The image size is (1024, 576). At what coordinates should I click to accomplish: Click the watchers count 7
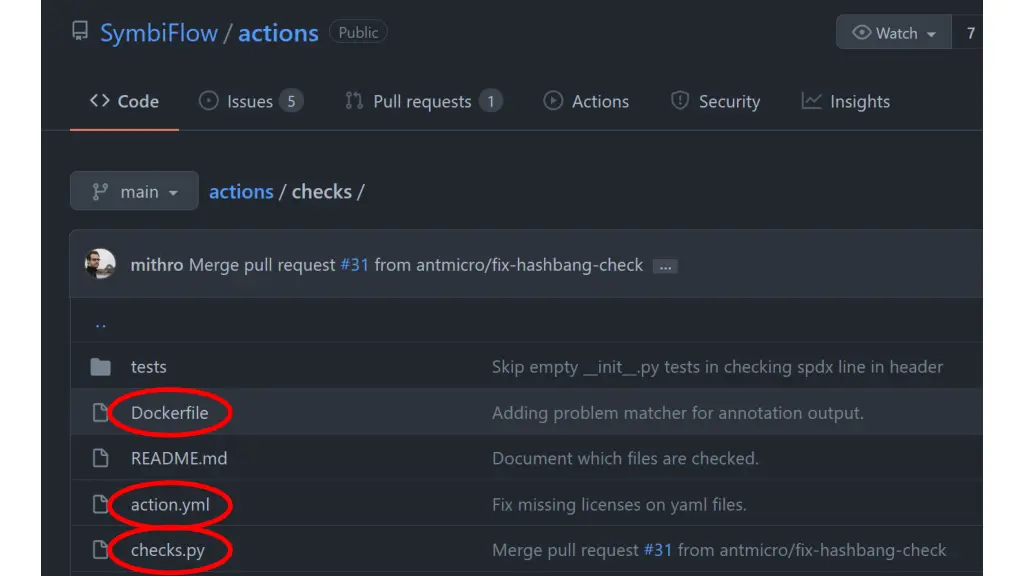(970, 33)
